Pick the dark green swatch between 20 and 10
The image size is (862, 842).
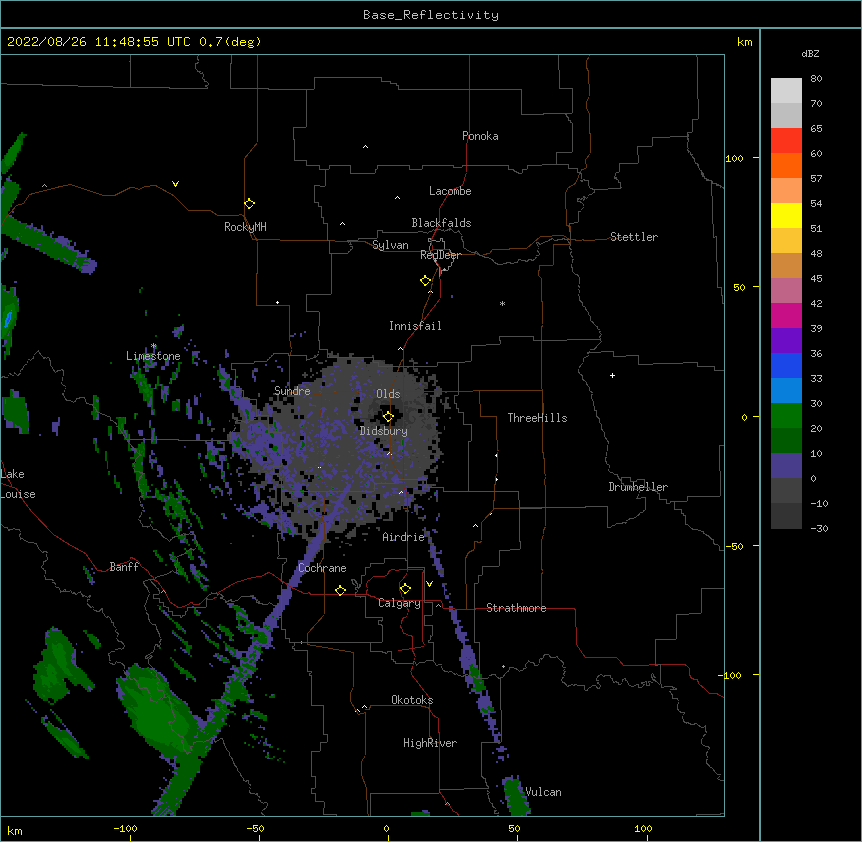(x=786, y=440)
